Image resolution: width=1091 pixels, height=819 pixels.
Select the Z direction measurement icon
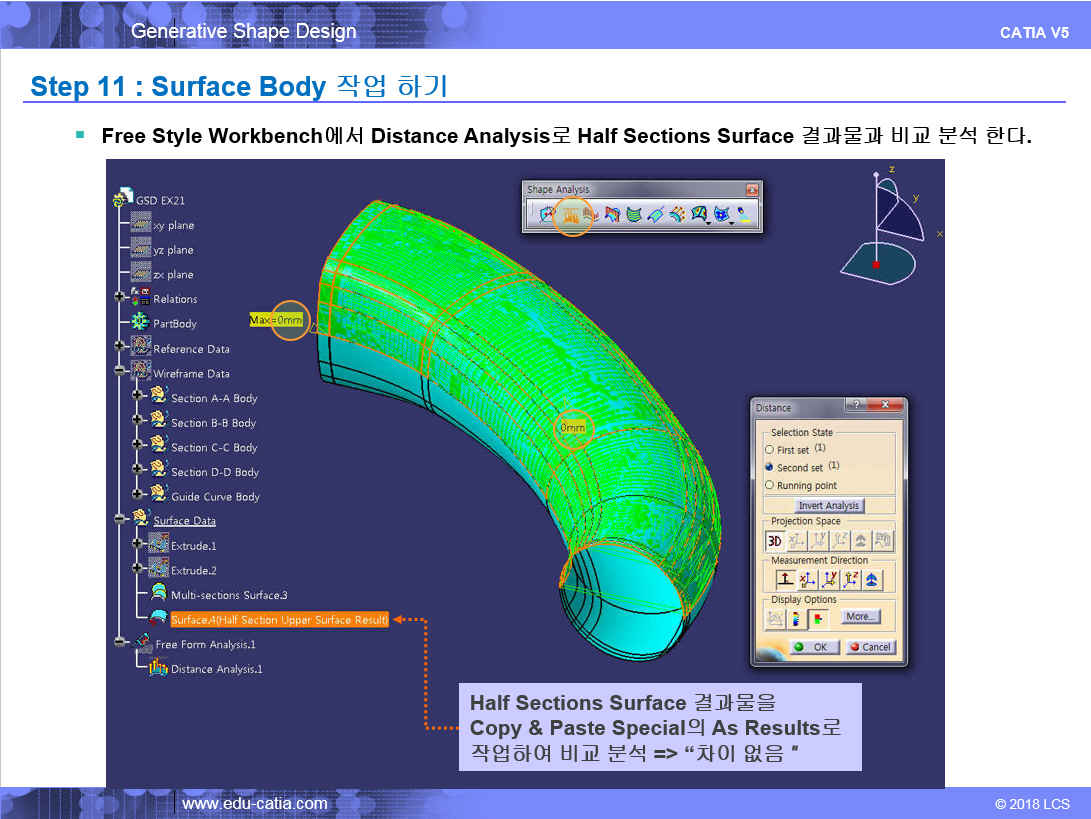852,580
